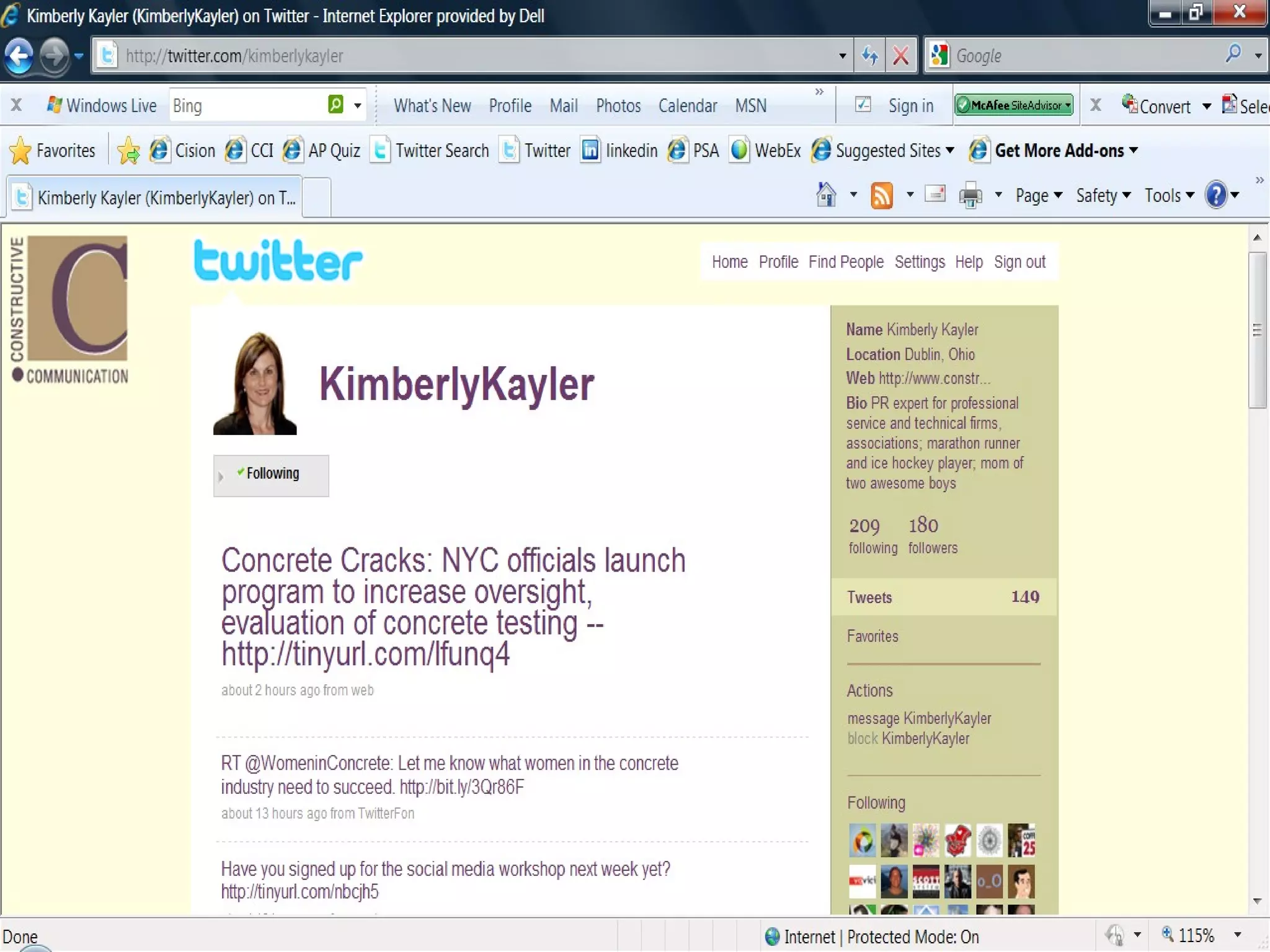Viewport: 1270px width, 952px height.
Task: Click the tinyurl.com/lfunq4 link
Action: coord(366,654)
